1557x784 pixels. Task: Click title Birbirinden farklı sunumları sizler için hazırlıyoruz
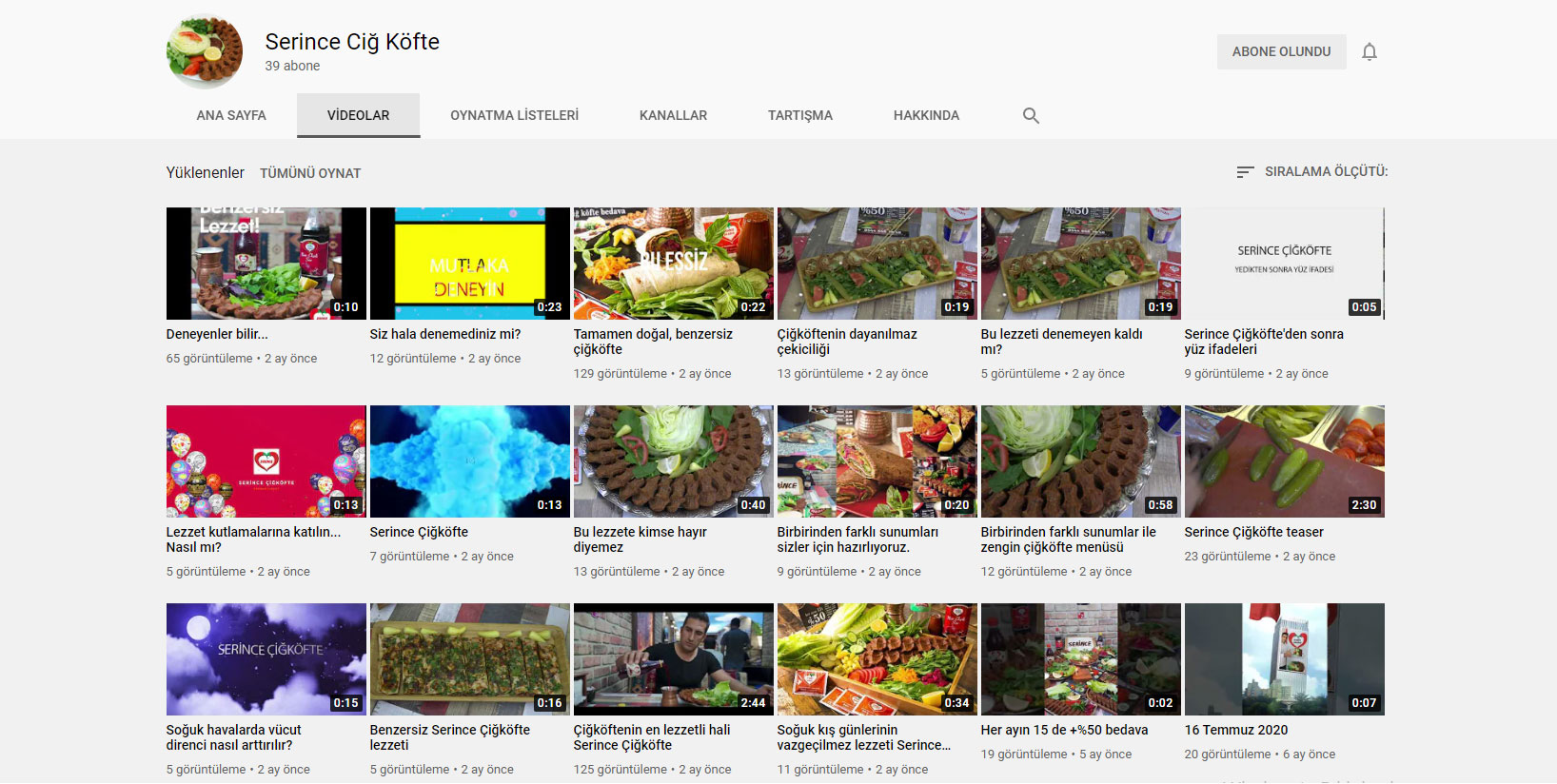pyautogui.click(x=857, y=539)
